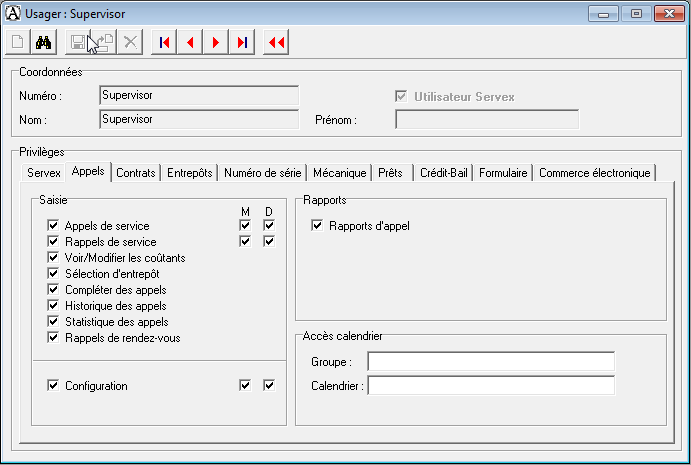The image size is (691, 465).
Task: Click the Prénom input field
Action: pyautogui.click(x=487, y=119)
